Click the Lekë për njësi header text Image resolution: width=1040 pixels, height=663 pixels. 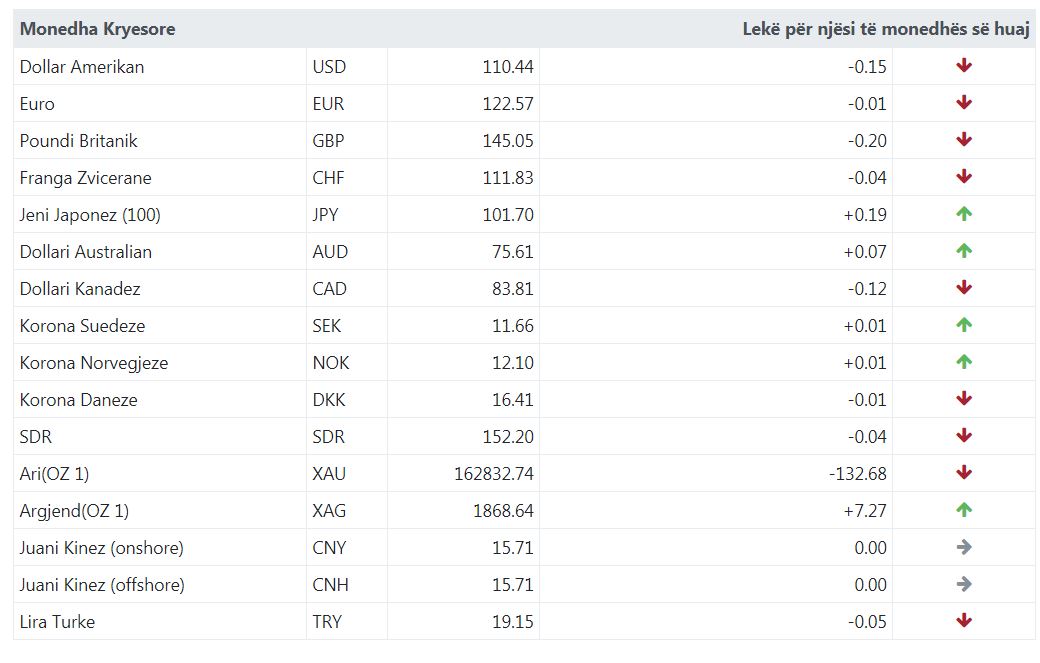coord(885,29)
